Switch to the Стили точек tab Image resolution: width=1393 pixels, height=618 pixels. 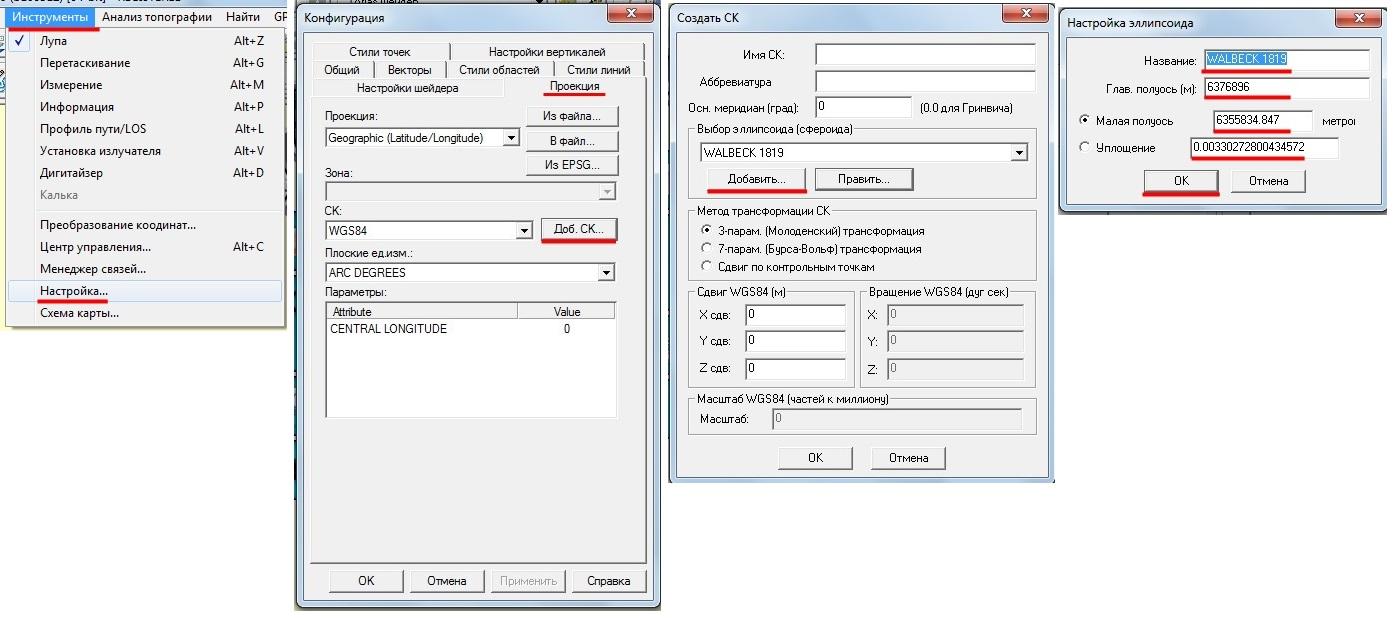[379, 52]
